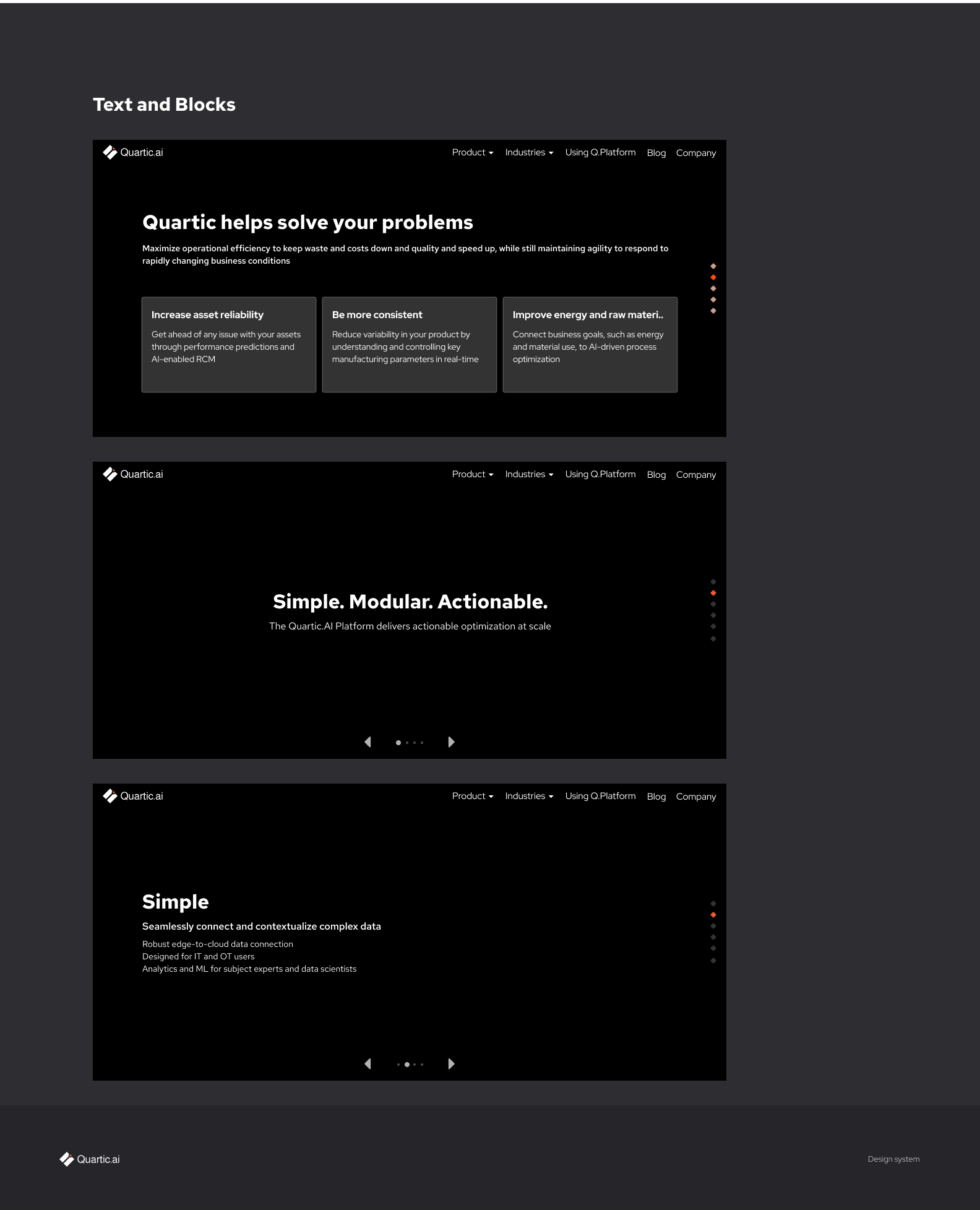Screen dimensions: 980x1210
Task: Click next slide arrow in the Simple block
Action: (x=452, y=1064)
